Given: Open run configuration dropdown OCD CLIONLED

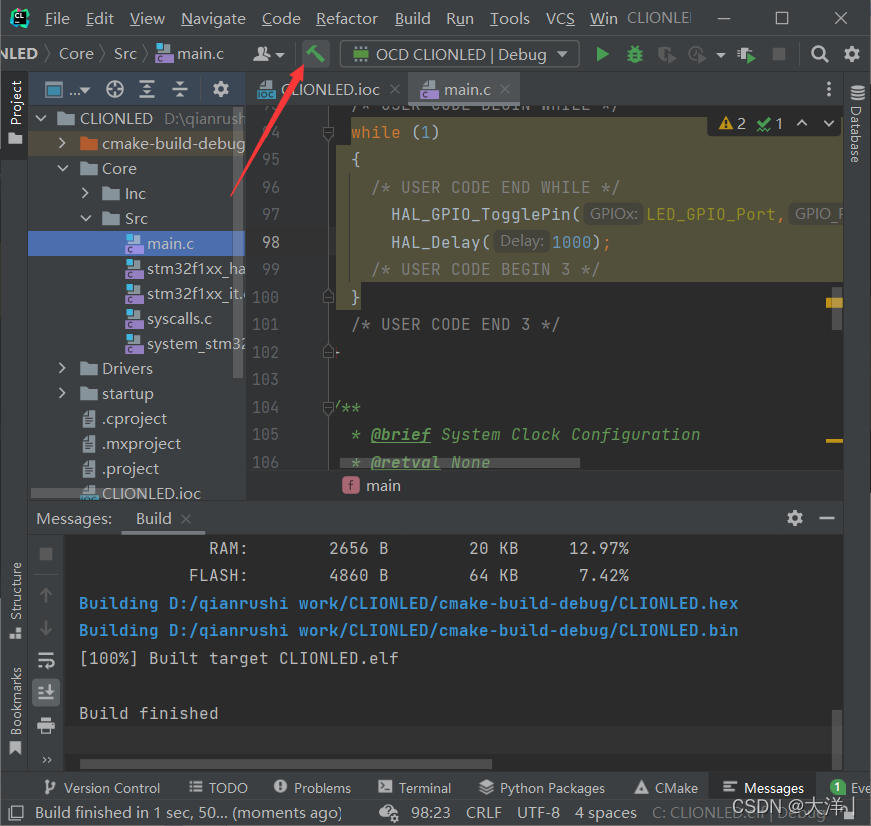Looking at the screenshot, I should pyautogui.click(x=460, y=54).
